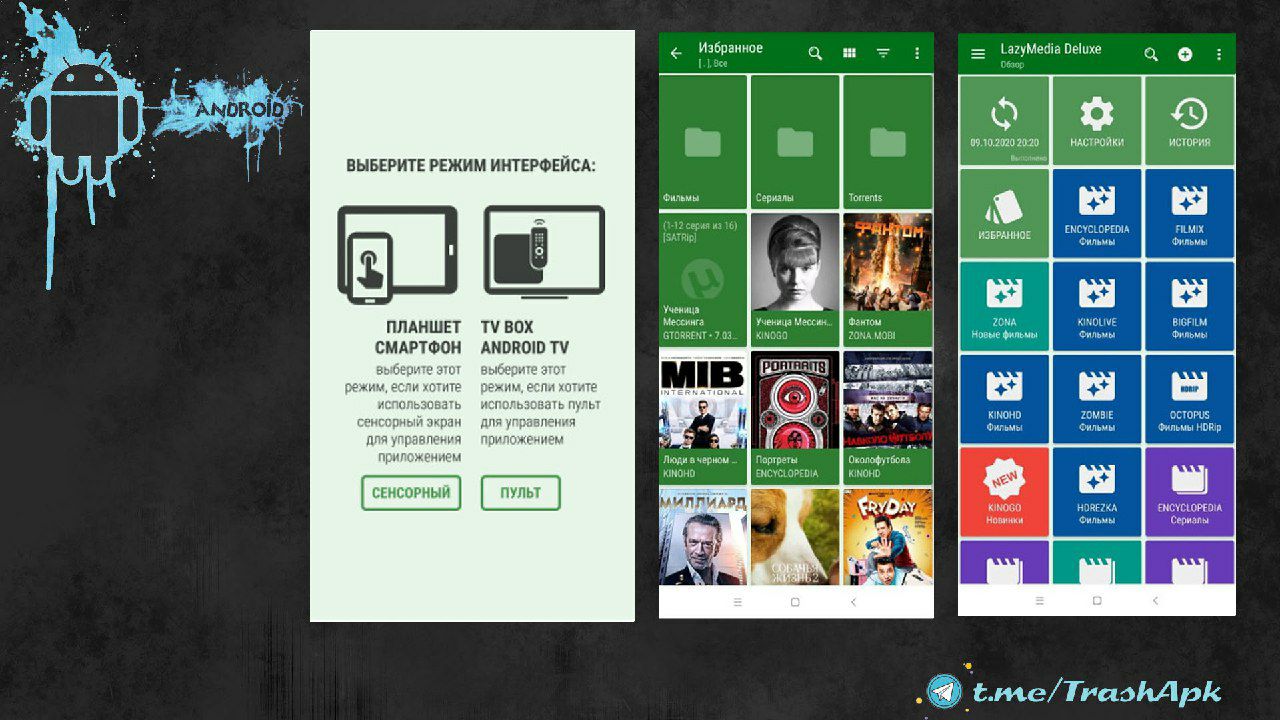Open LazyMedia Deluxe hamburger menu
This screenshot has width=1280, height=720.
[978, 54]
